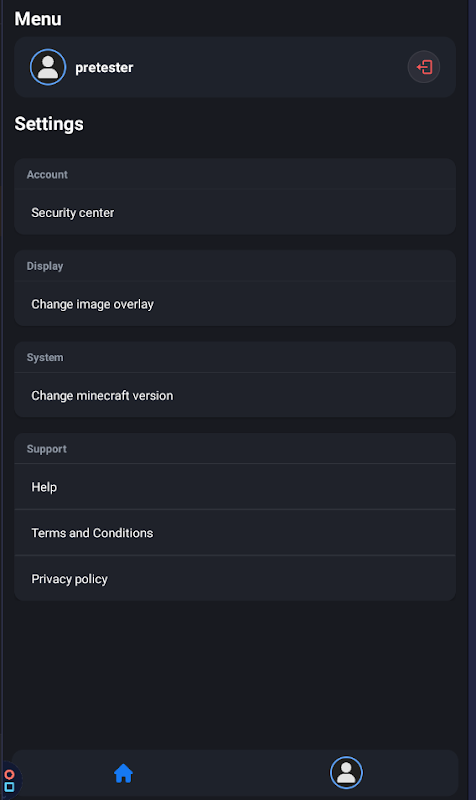View Terms and Conditions
Screen dimensions: 476x800
click(235, 533)
